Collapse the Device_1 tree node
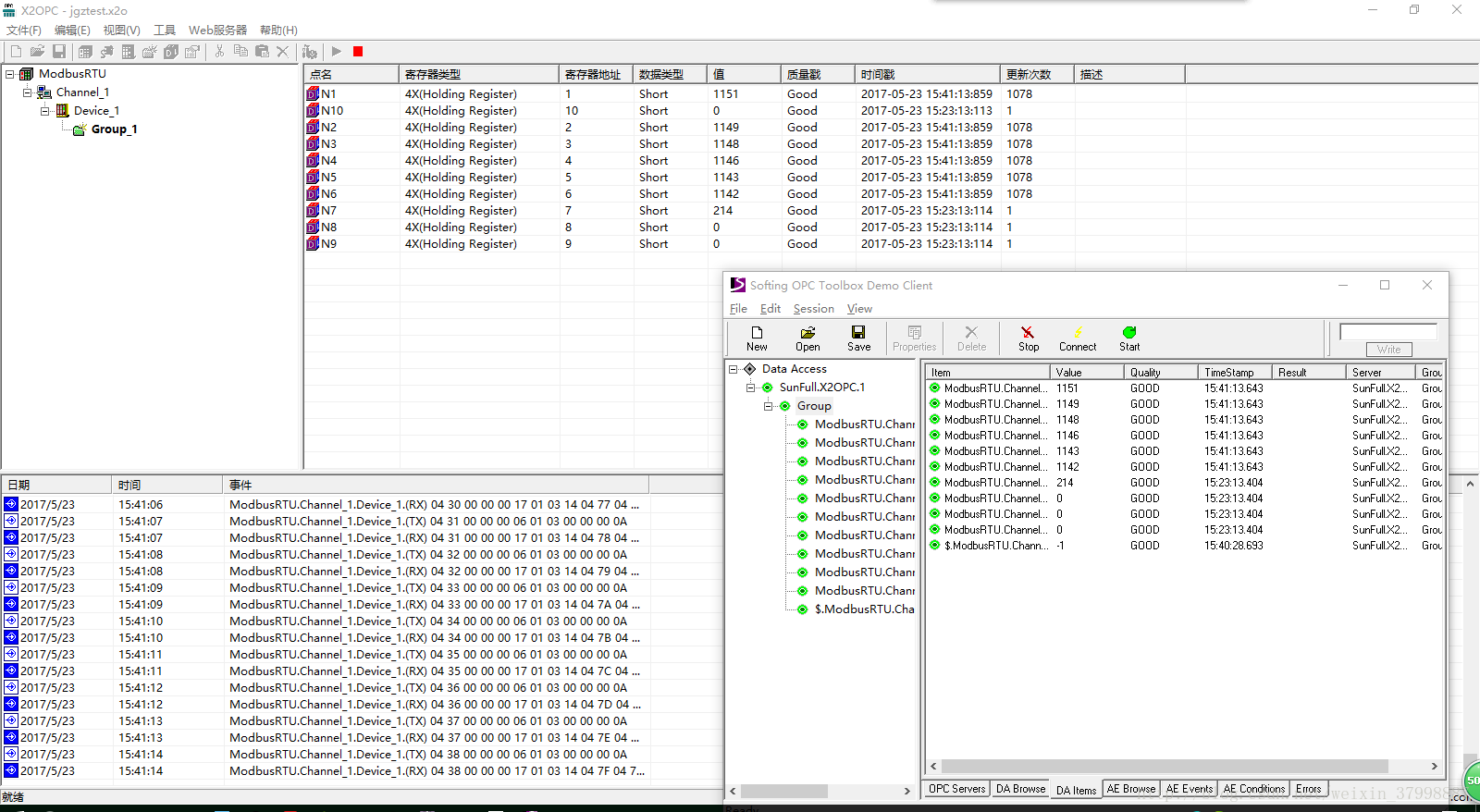The width and height of the screenshot is (1480, 812). (45, 111)
